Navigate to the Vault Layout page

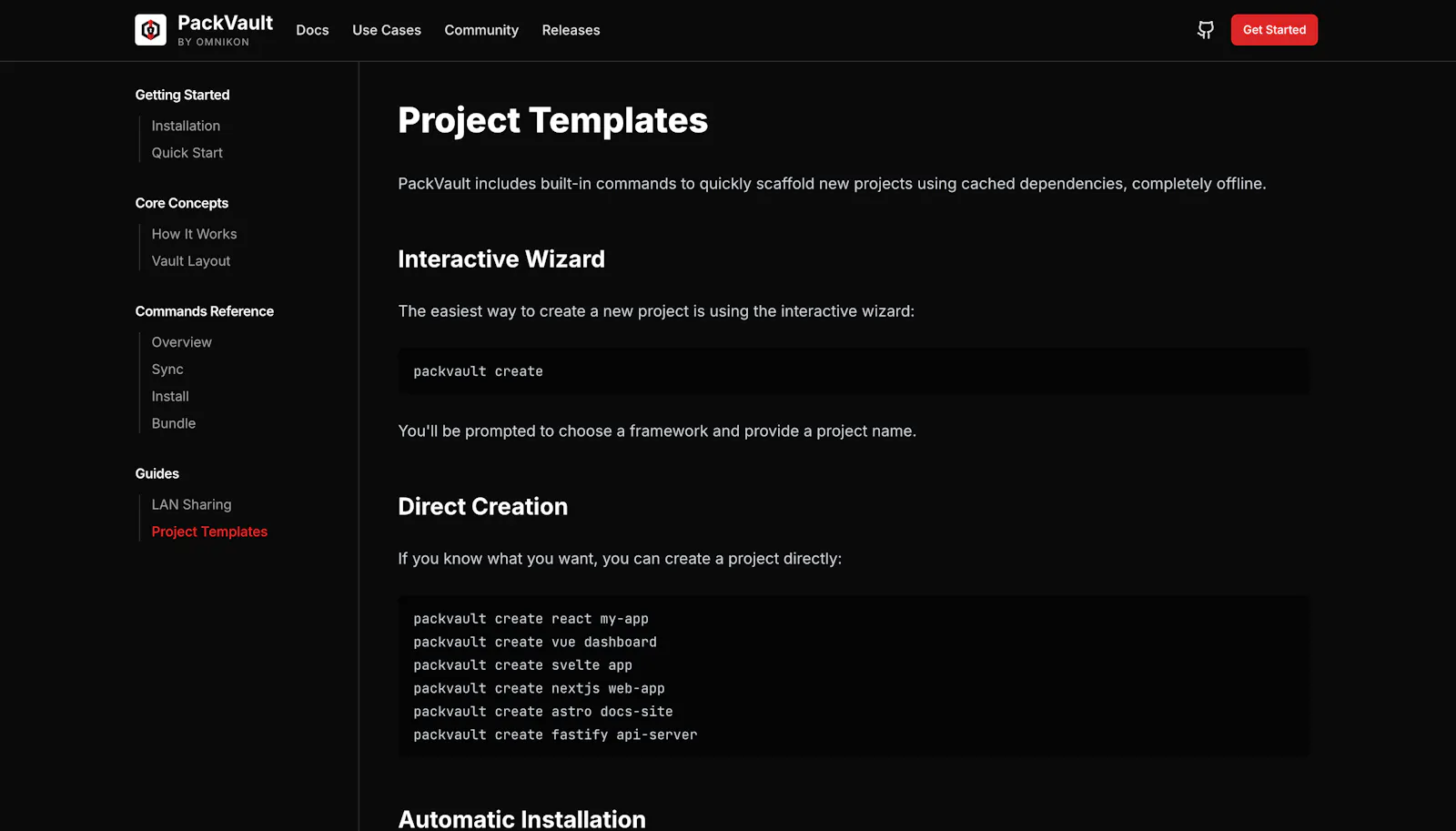tap(191, 261)
